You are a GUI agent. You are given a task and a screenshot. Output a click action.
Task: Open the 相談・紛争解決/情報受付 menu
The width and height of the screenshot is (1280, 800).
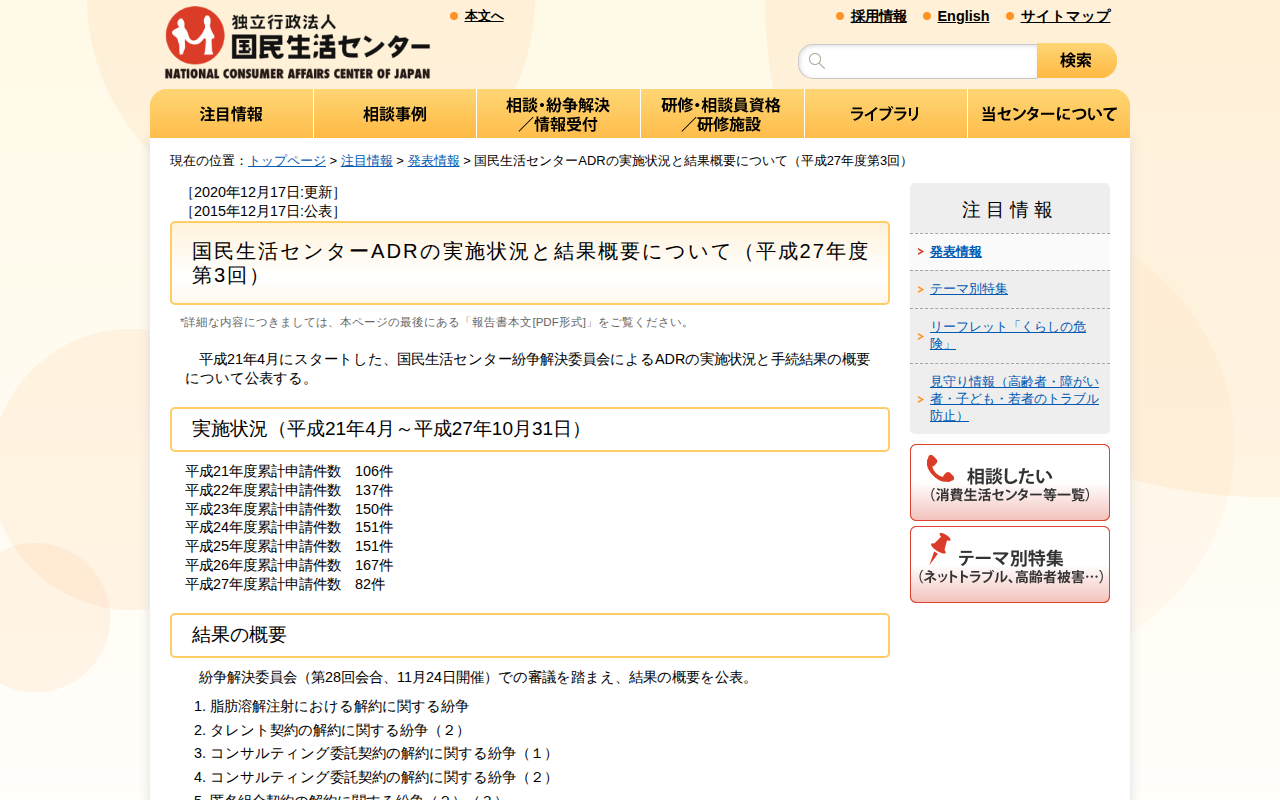[x=558, y=114]
